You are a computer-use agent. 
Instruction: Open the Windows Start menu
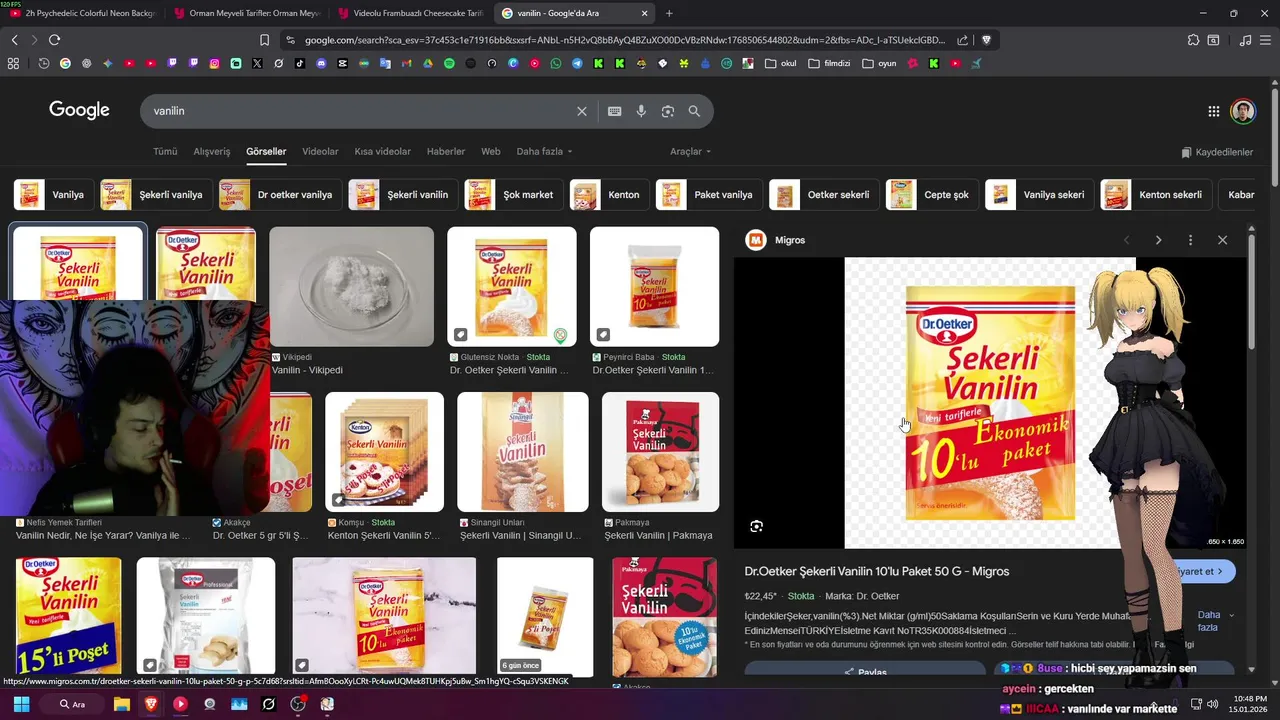tap(21, 704)
